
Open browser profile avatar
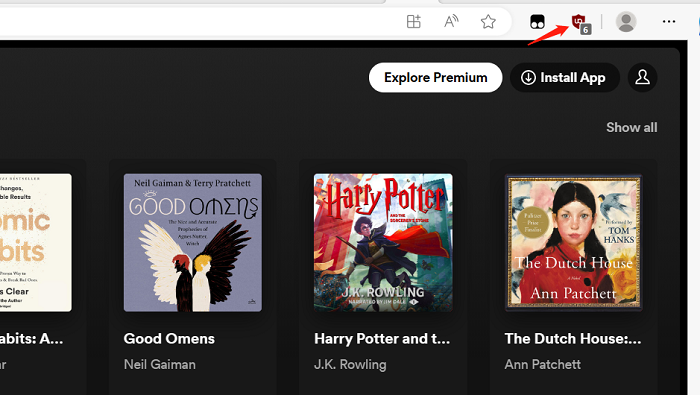(626, 21)
